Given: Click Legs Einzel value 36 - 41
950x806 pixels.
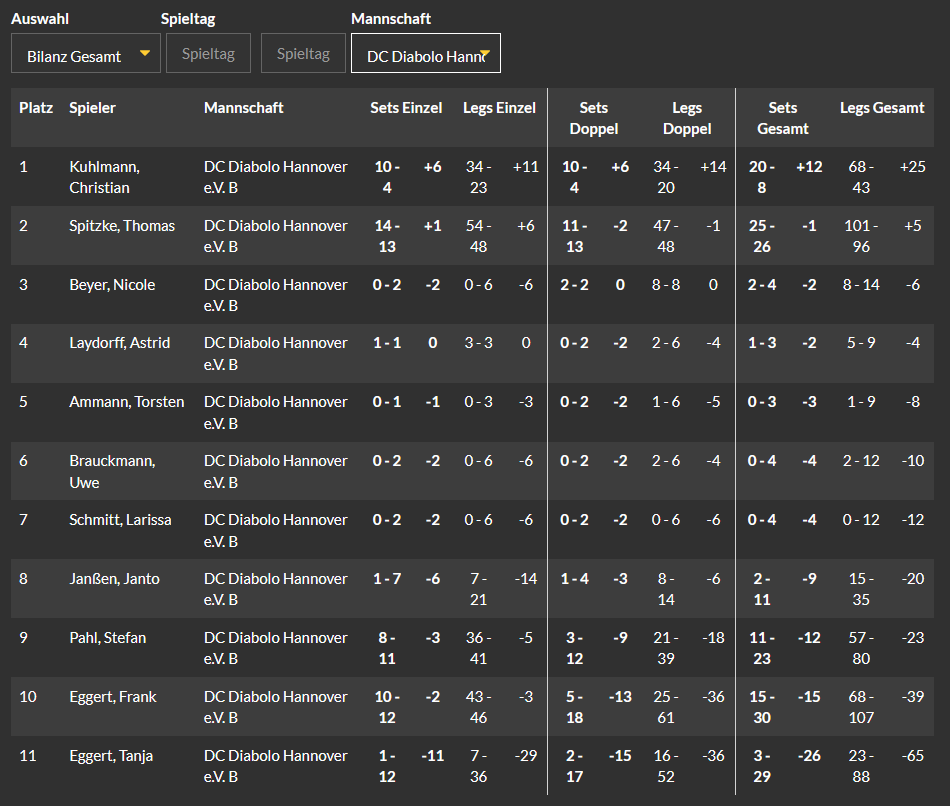Looking at the screenshot, I should point(479,648).
